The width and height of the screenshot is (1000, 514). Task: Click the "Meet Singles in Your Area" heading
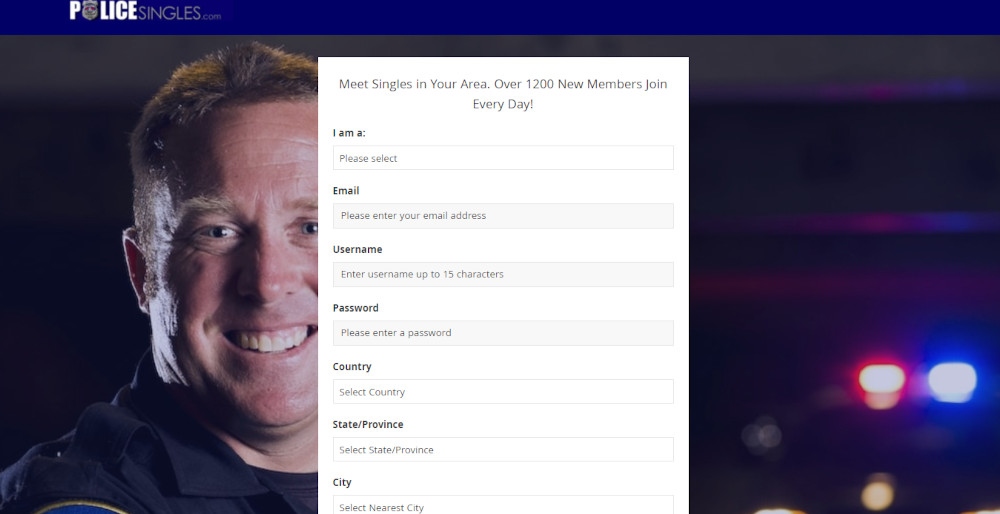click(x=503, y=94)
